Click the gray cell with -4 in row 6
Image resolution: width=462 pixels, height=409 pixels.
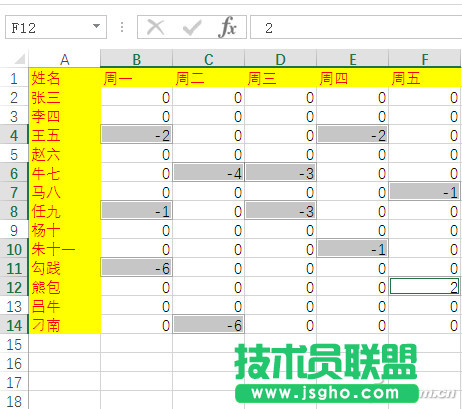click(208, 173)
